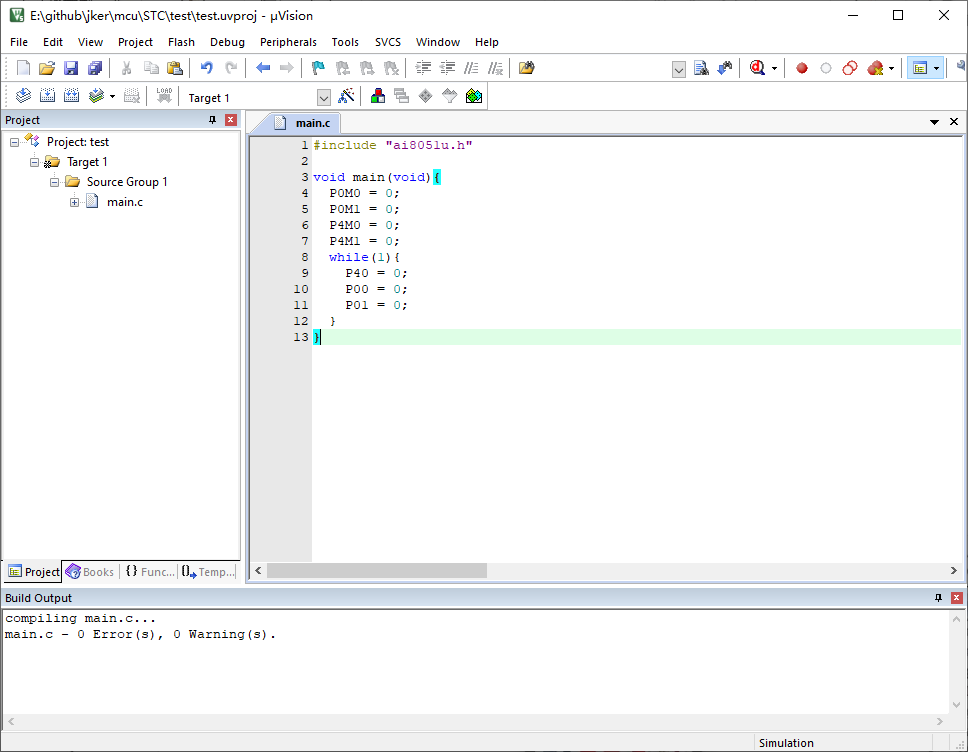The width and height of the screenshot is (968, 752).
Task: Open a file using the folder icon
Action: click(x=47, y=68)
